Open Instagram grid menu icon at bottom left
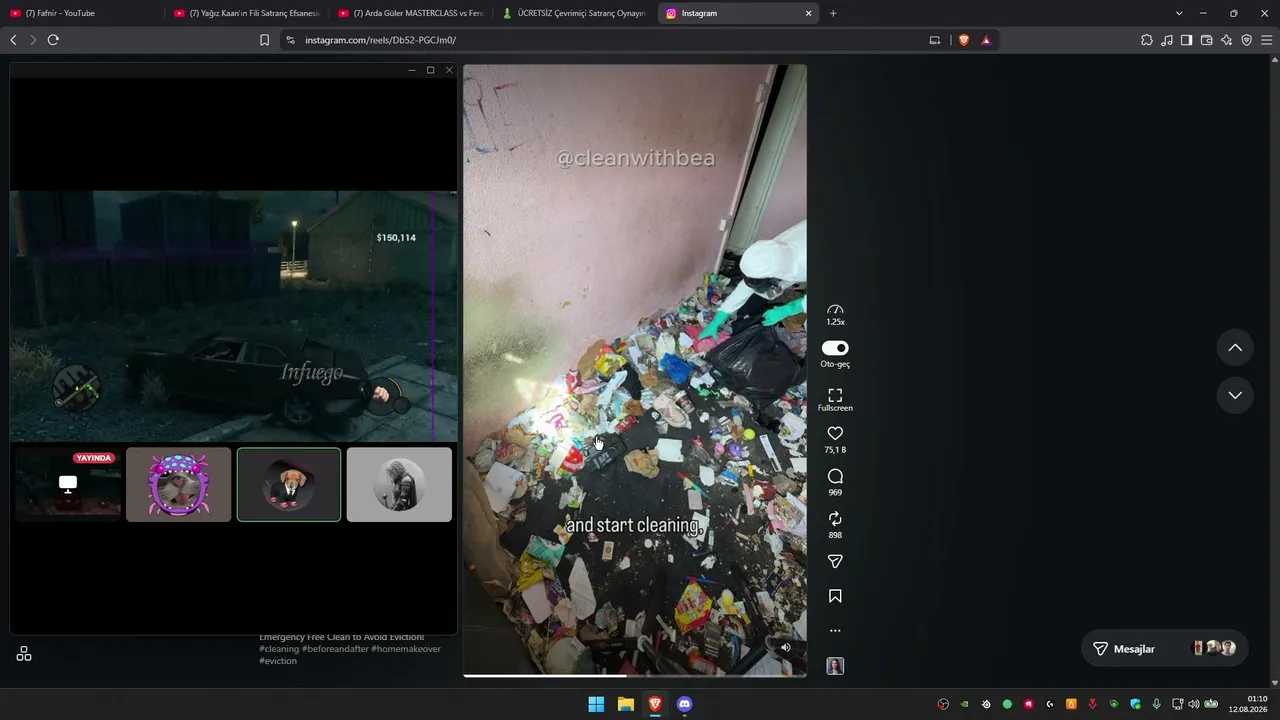 (24, 654)
